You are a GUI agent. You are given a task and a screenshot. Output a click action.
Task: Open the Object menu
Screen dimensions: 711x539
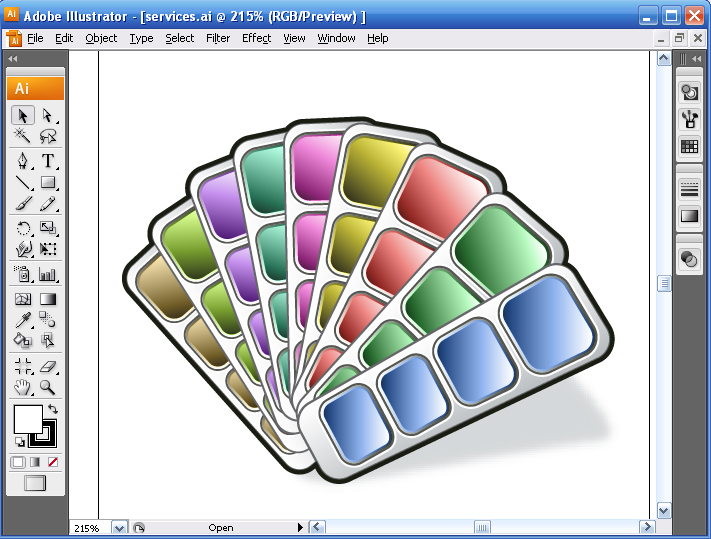[101, 38]
